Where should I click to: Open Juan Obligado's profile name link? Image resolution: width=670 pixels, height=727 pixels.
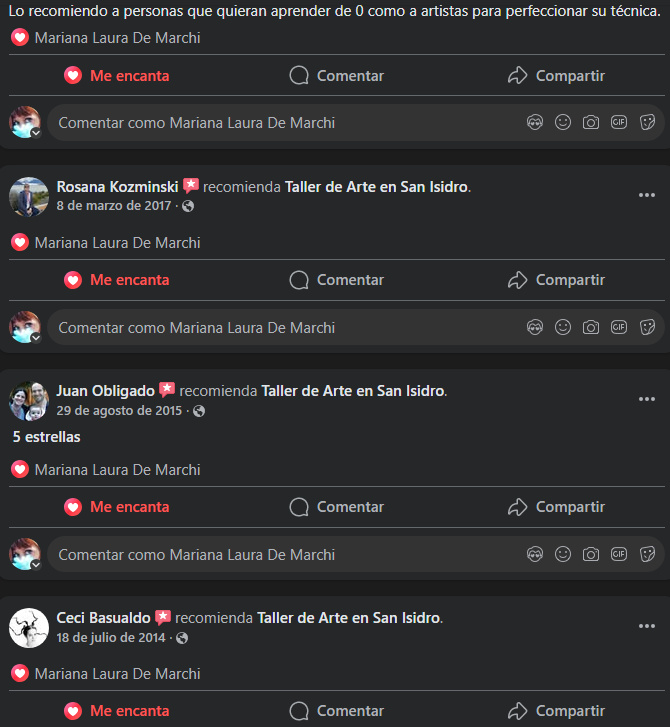pos(105,391)
